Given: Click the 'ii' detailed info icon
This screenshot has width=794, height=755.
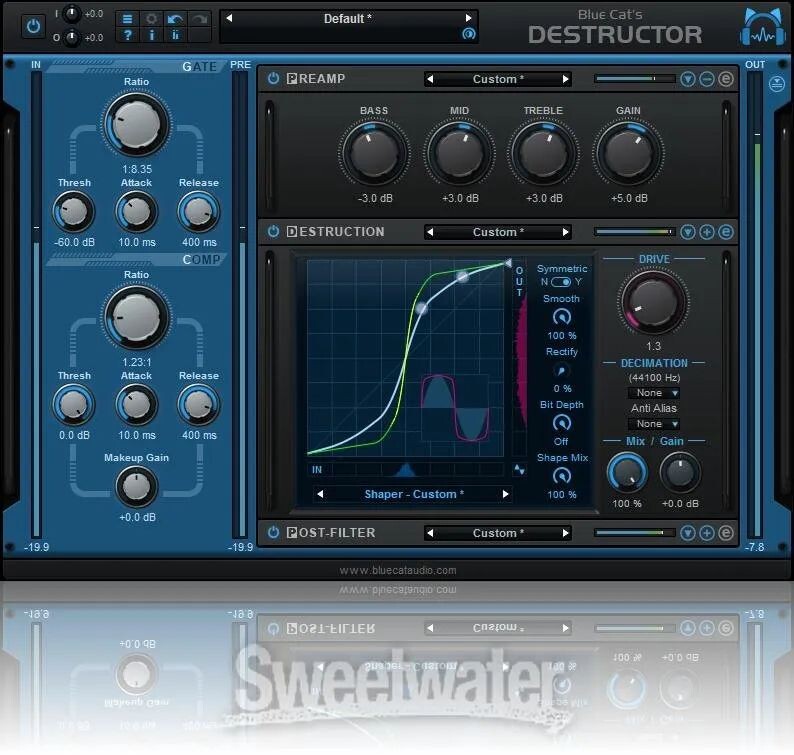Looking at the screenshot, I should pos(175,35).
